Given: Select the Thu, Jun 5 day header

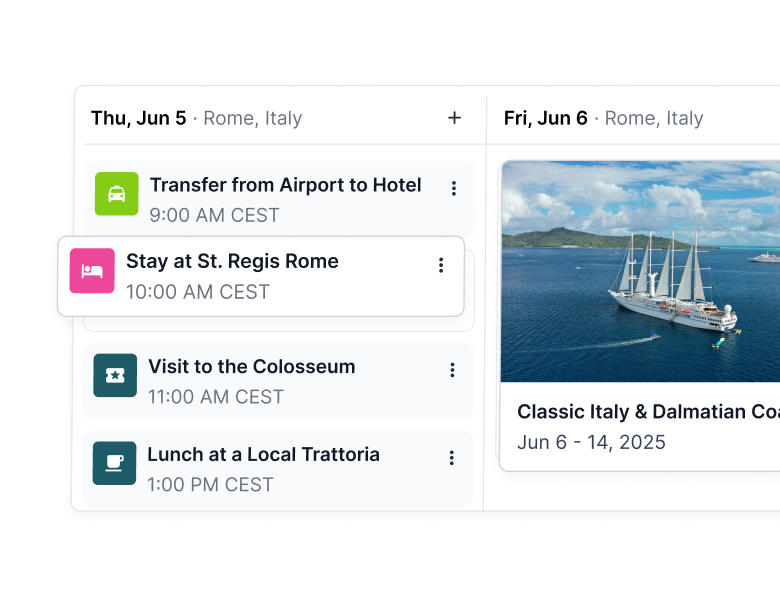Looking at the screenshot, I should pyautogui.click(x=139, y=118).
